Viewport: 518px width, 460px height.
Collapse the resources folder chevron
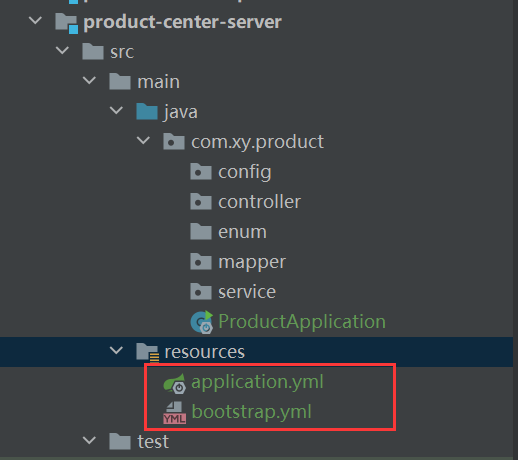pyautogui.click(x=116, y=350)
